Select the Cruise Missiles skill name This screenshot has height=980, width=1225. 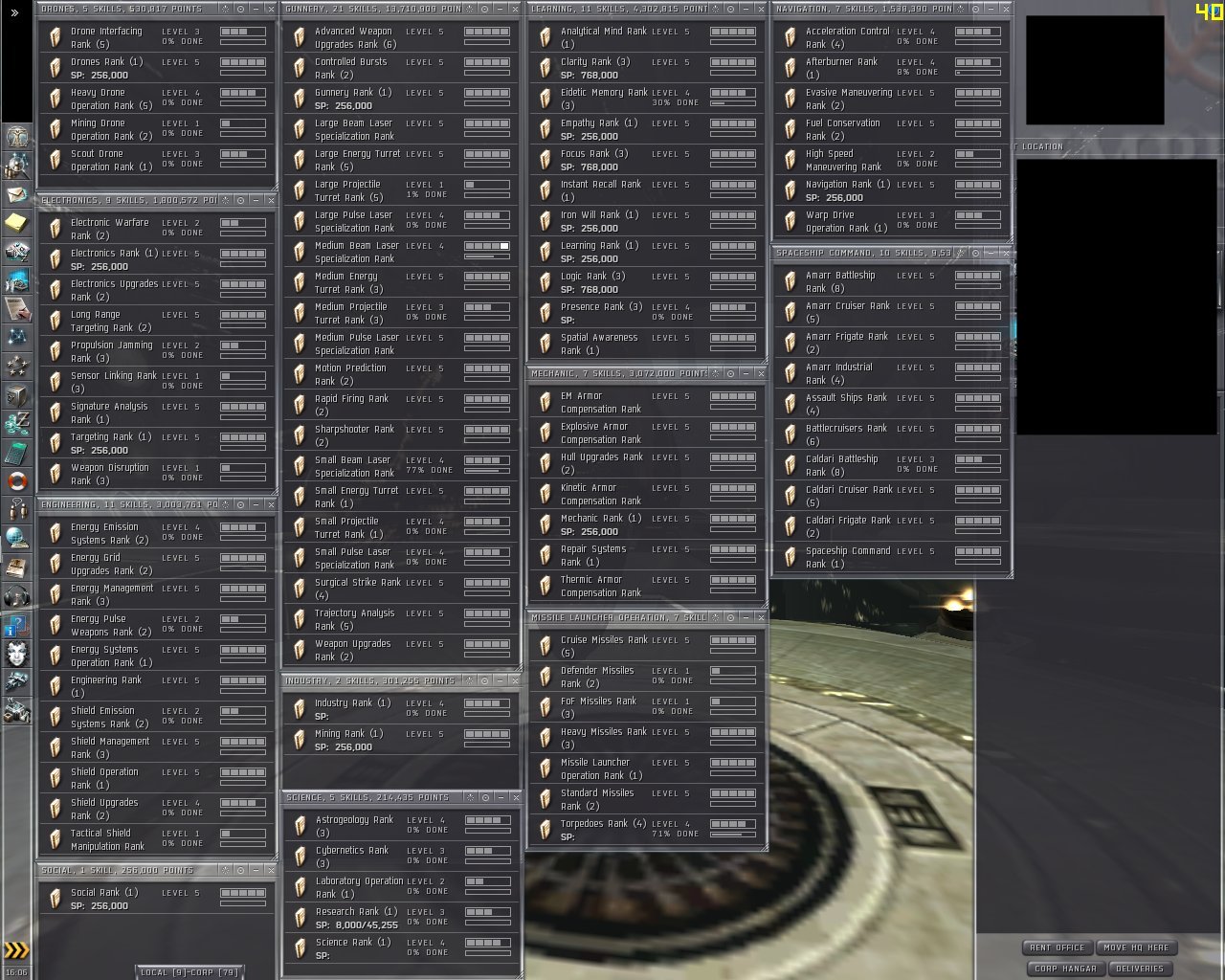[604, 646]
